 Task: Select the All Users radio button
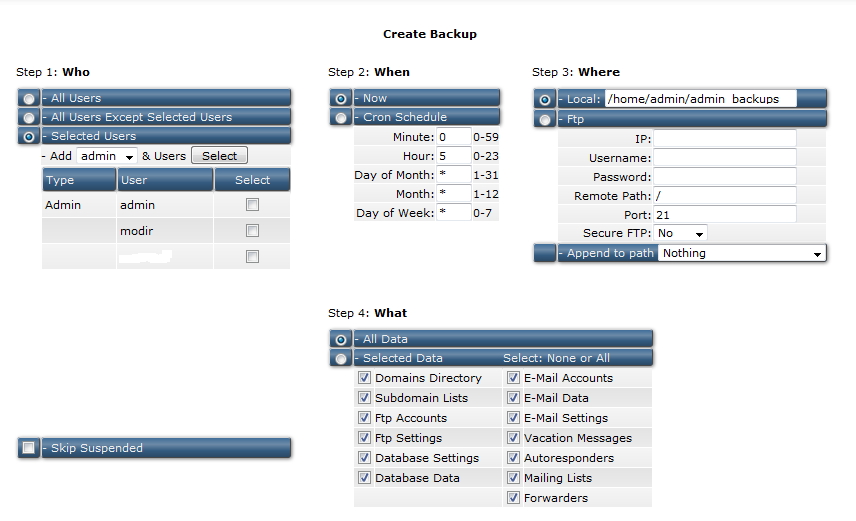tap(30, 98)
